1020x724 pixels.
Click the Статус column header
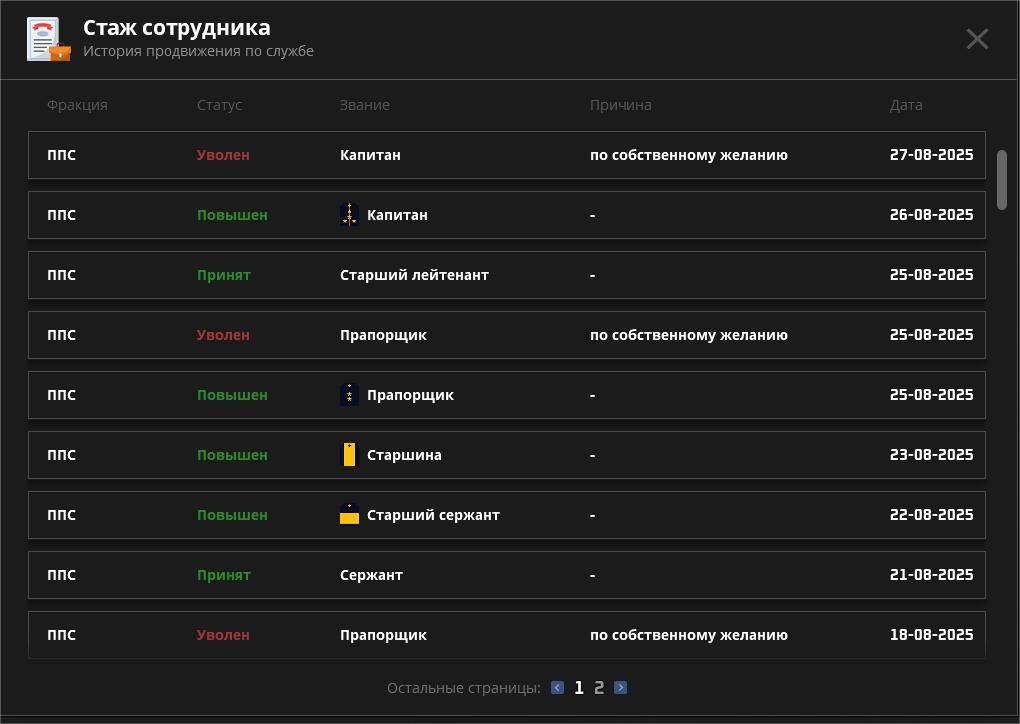(219, 105)
